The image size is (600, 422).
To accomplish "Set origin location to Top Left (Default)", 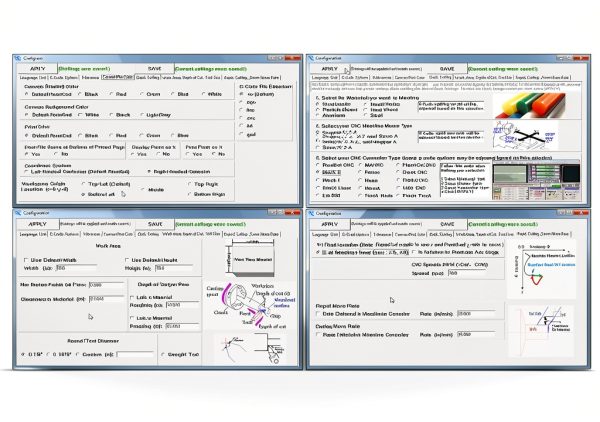I will (106, 184).
